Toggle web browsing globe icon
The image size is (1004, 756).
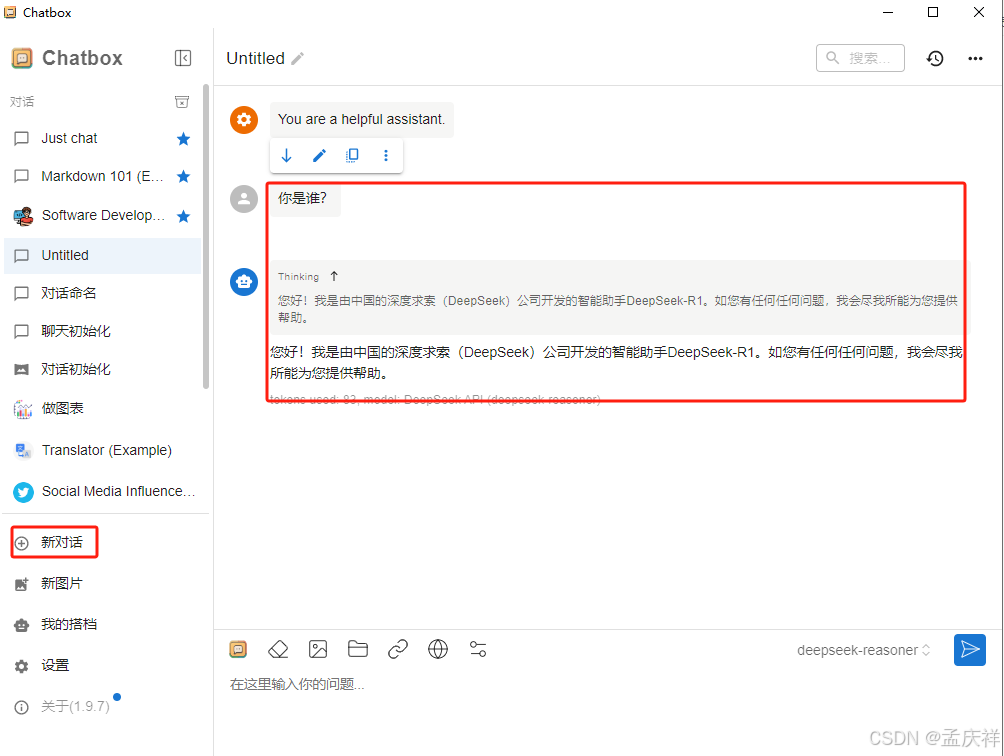point(438,649)
